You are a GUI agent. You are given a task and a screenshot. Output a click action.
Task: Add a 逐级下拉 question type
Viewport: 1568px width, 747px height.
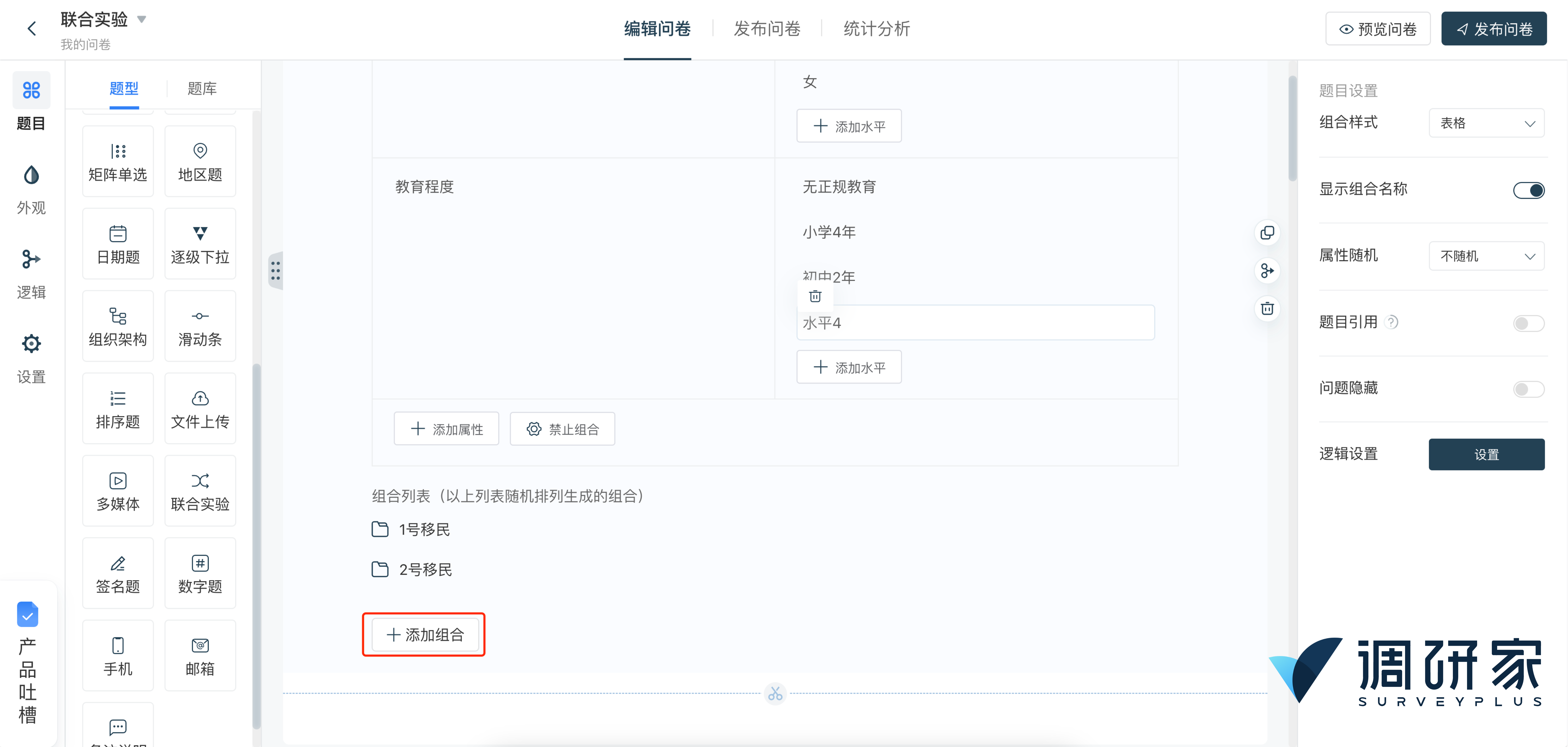tap(200, 244)
